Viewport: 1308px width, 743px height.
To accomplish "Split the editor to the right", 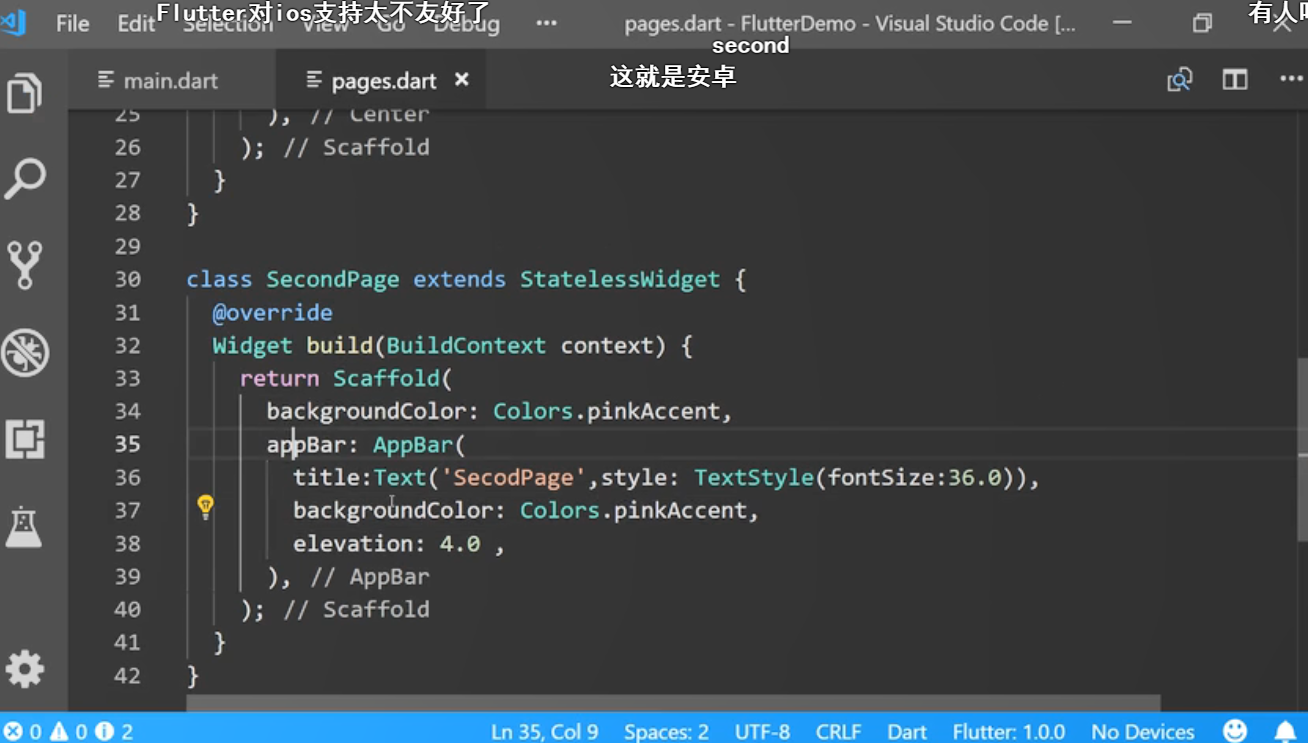I will (x=1235, y=80).
